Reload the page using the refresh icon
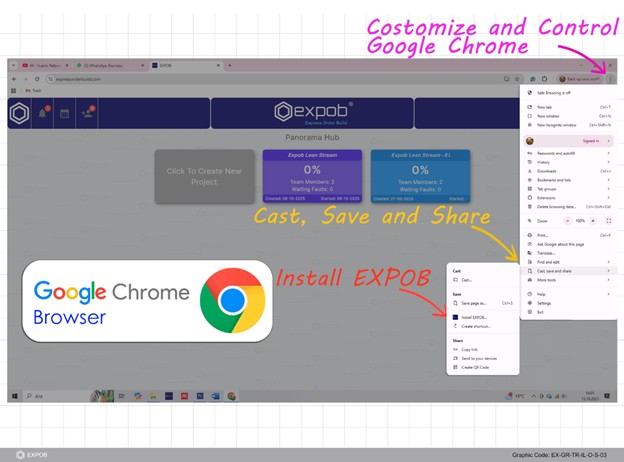This screenshot has height=462, width=624. tap(37, 78)
